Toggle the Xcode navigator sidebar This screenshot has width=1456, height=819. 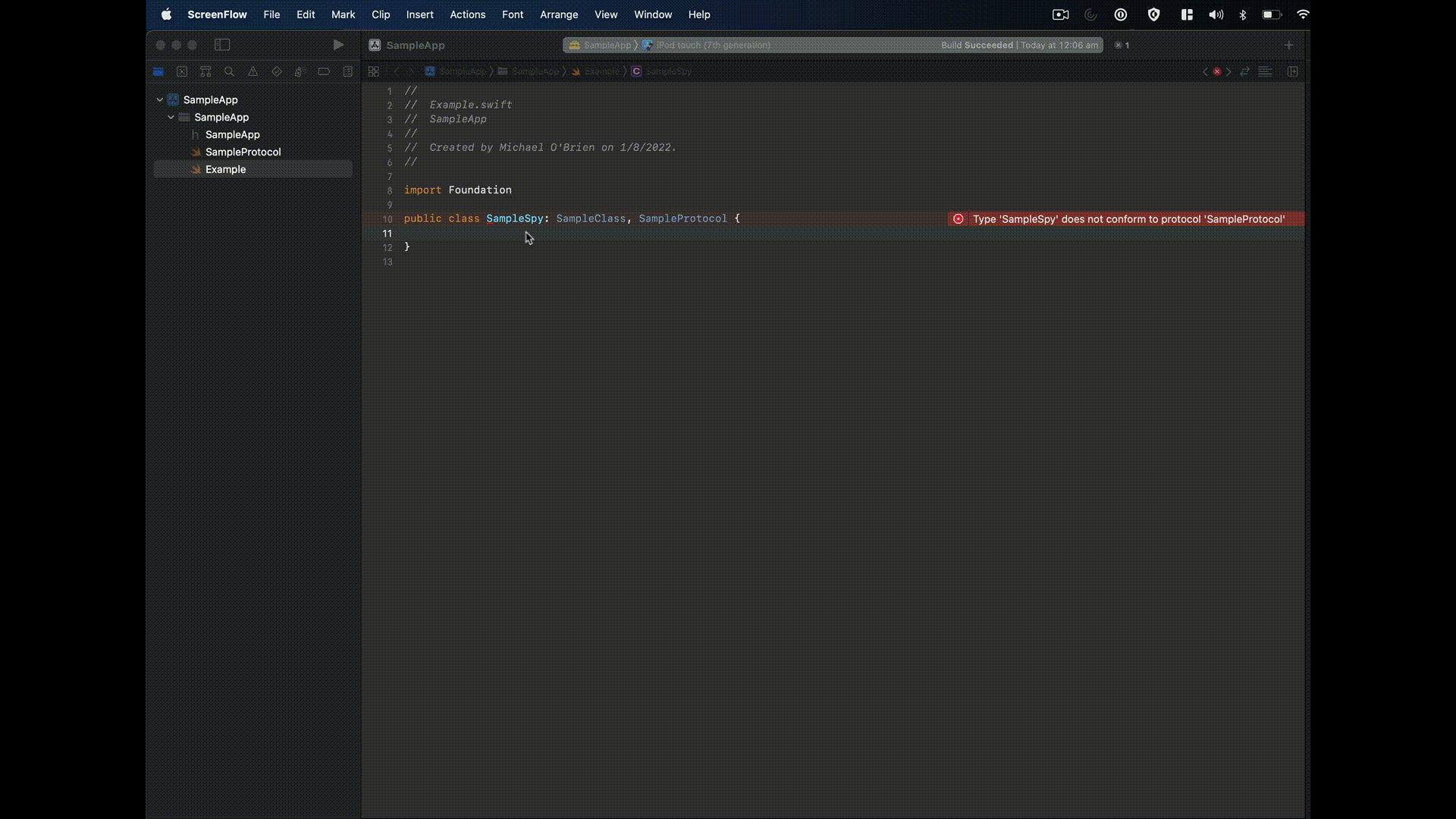(x=222, y=45)
